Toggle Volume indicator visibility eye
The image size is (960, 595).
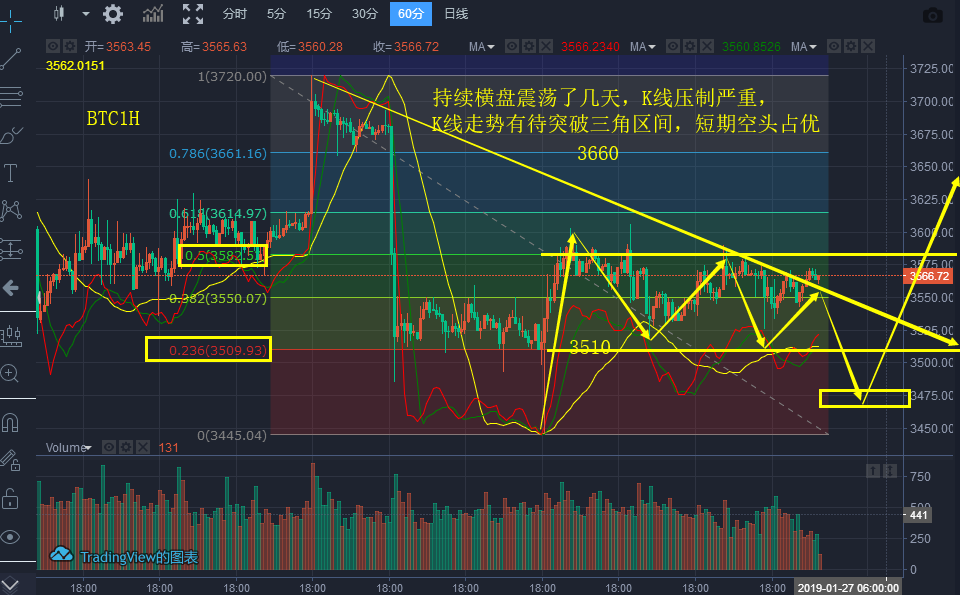(x=109, y=447)
